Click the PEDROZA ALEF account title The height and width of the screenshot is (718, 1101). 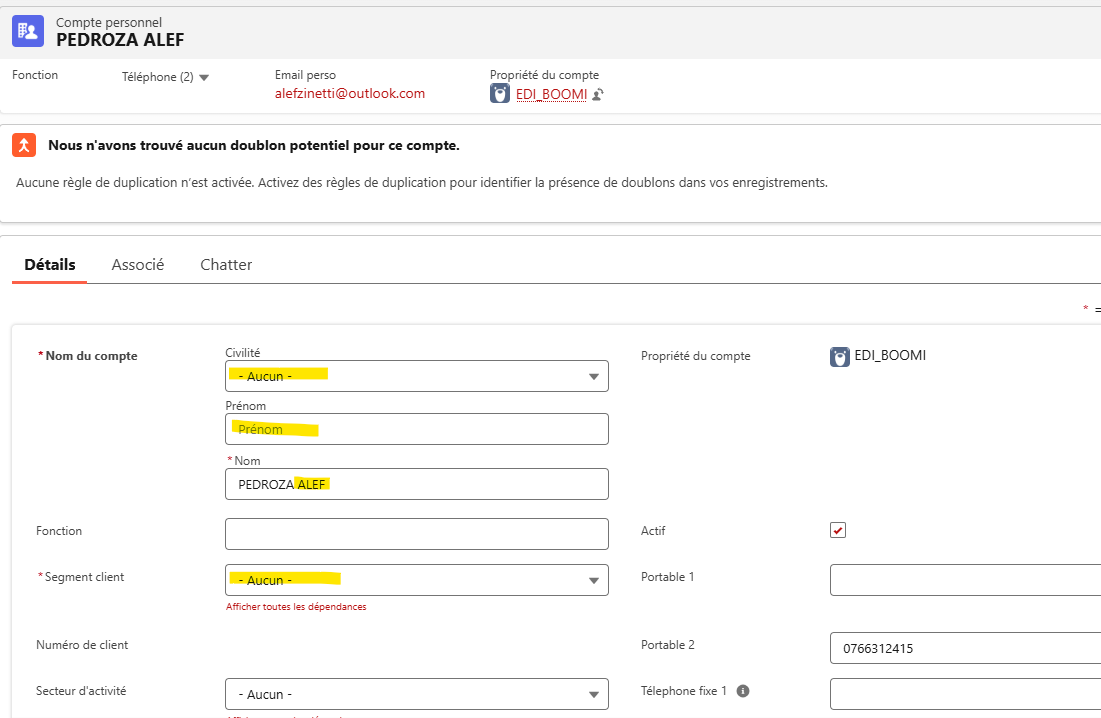click(x=120, y=40)
